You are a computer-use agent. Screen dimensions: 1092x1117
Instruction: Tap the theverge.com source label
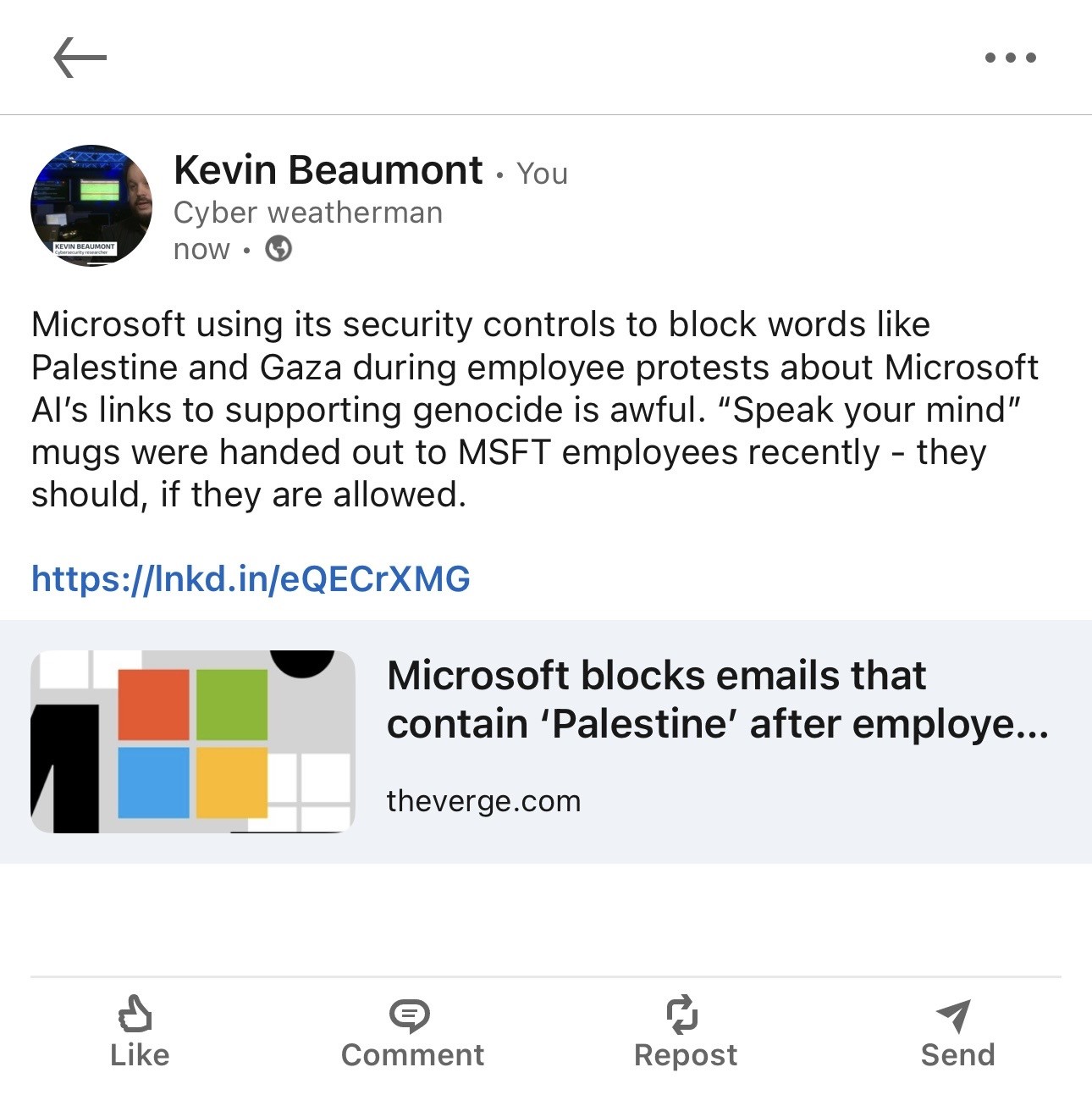483,801
